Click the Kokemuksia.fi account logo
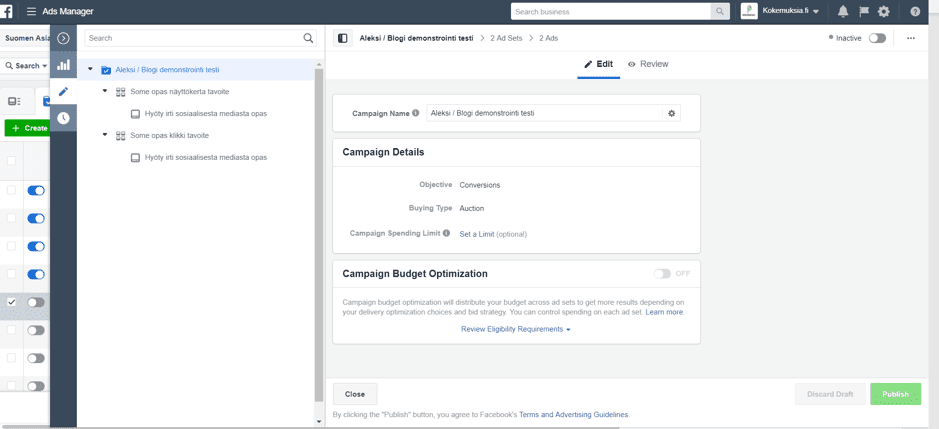 (x=749, y=11)
